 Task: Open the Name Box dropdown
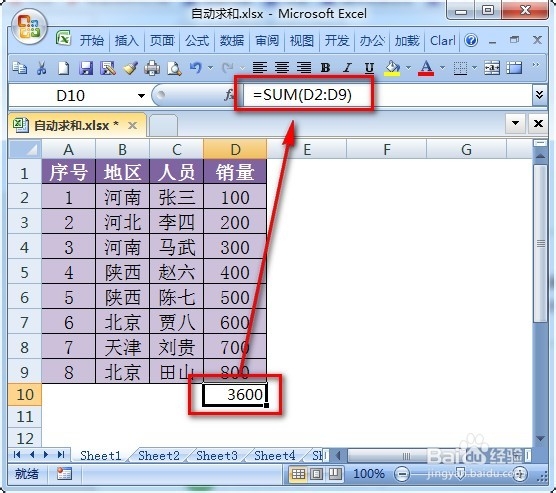[x=141, y=95]
